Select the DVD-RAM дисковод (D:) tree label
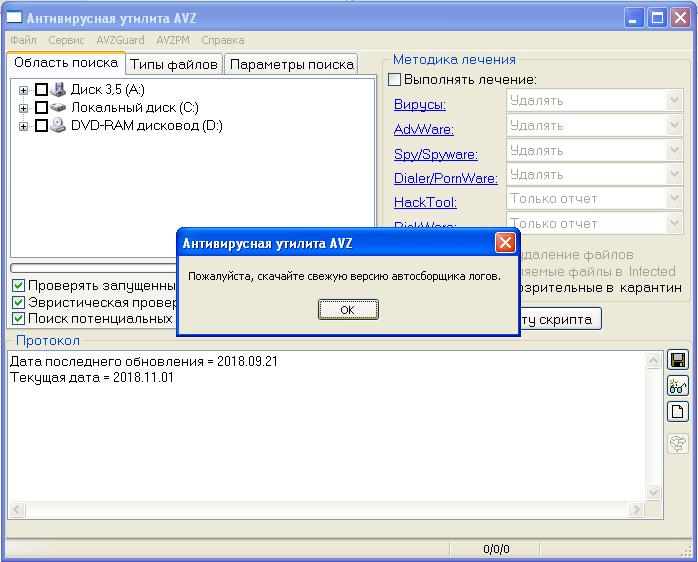 tap(147, 126)
